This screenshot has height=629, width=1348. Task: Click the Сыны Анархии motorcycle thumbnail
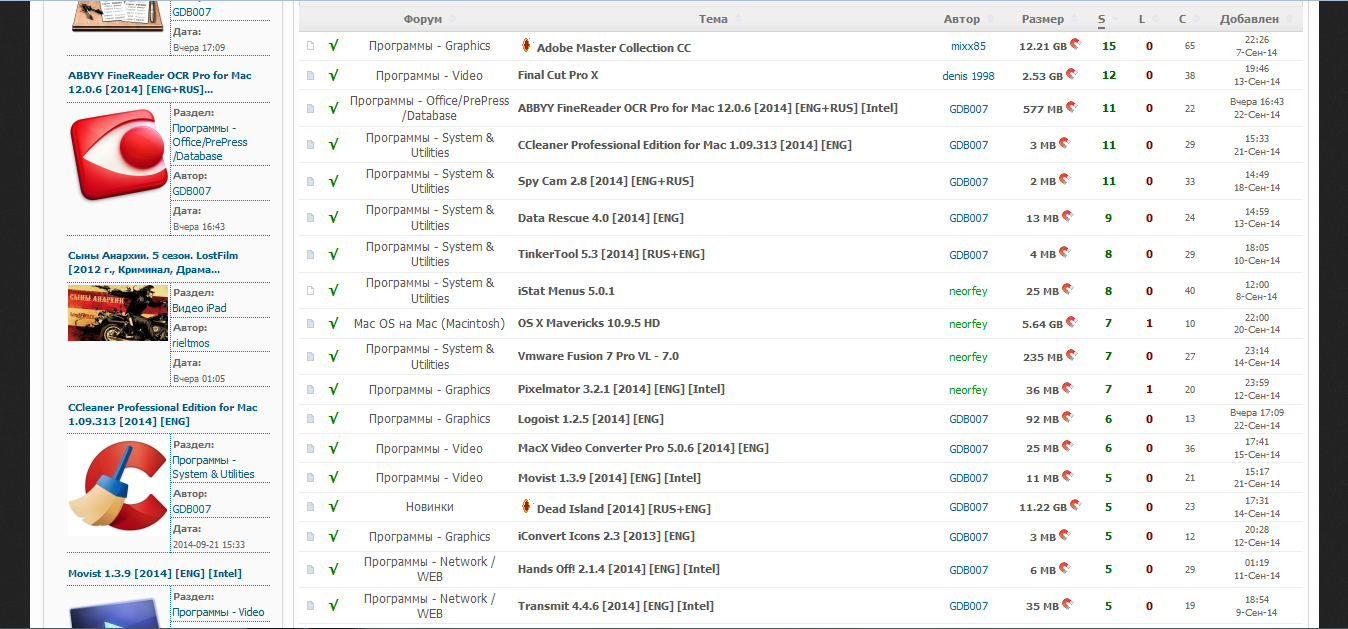click(118, 313)
